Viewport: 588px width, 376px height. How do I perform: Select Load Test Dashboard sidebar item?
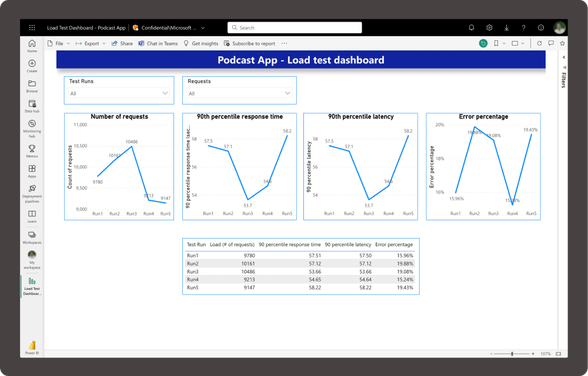[32, 286]
